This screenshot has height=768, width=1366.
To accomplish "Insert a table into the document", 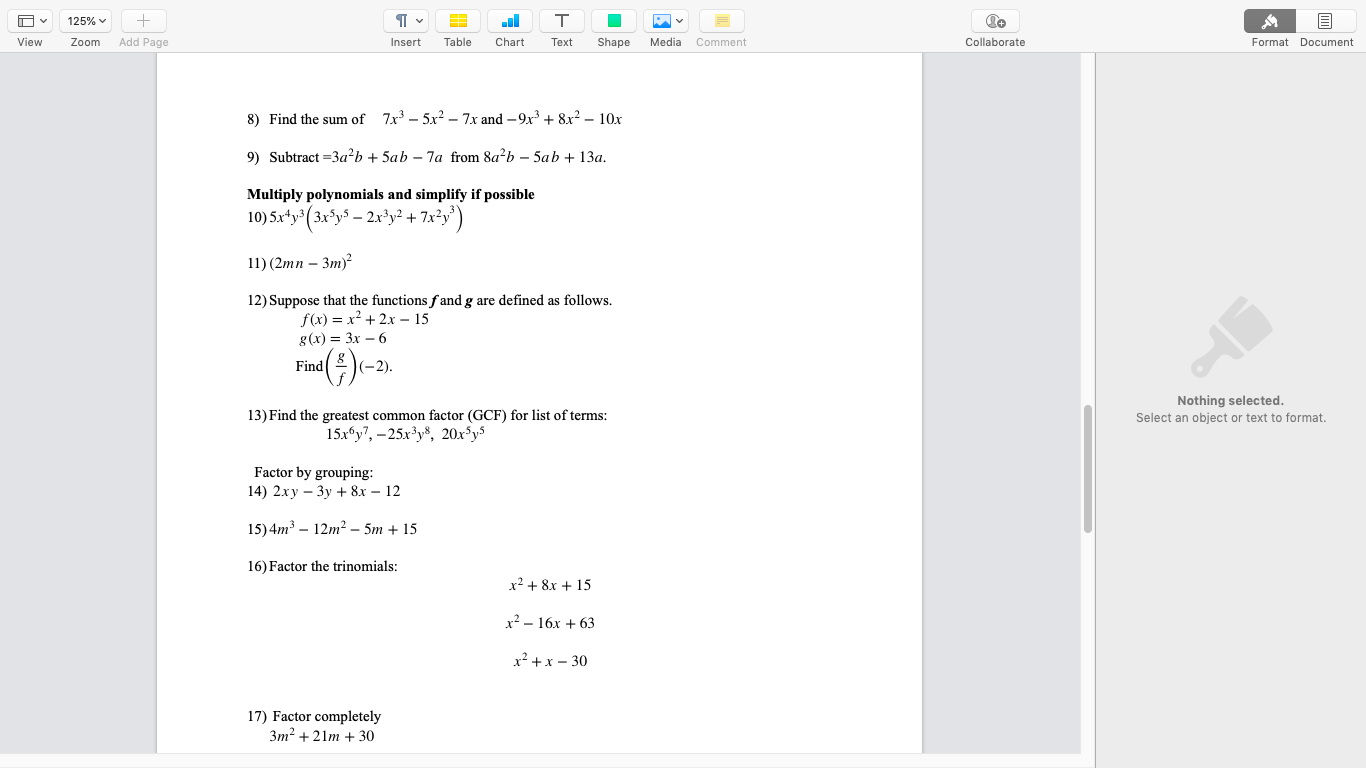I will [457, 20].
